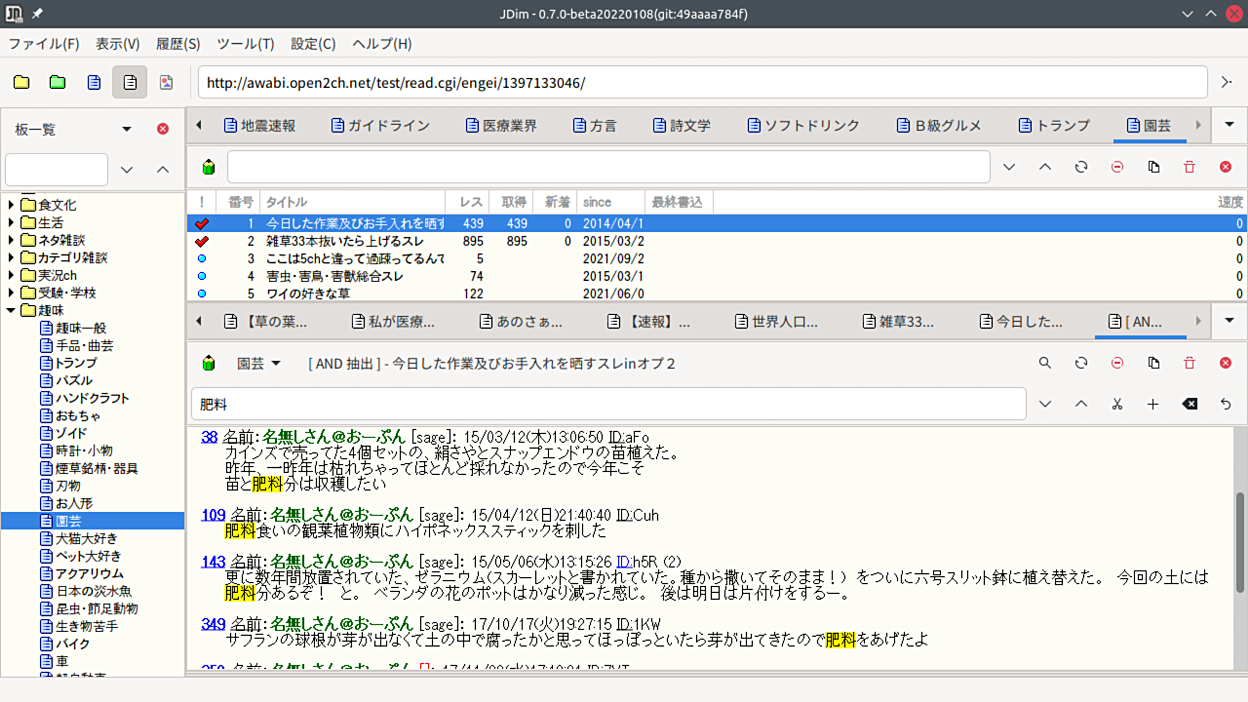This screenshot has width=1248, height=702.
Task: Click the image view icon in main toolbar
Action: click(x=166, y=82)
